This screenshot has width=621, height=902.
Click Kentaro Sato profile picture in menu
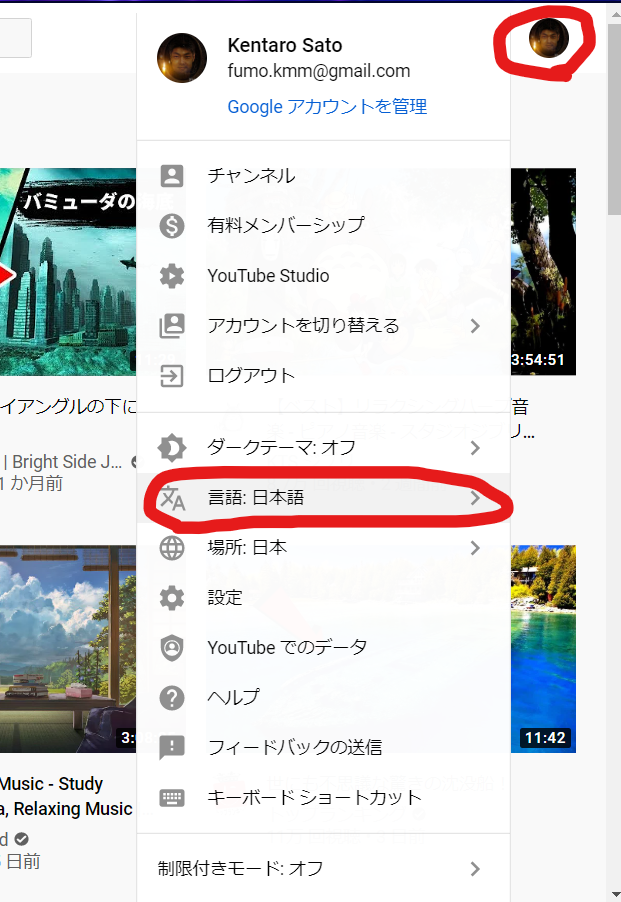(x=182, y=58)
